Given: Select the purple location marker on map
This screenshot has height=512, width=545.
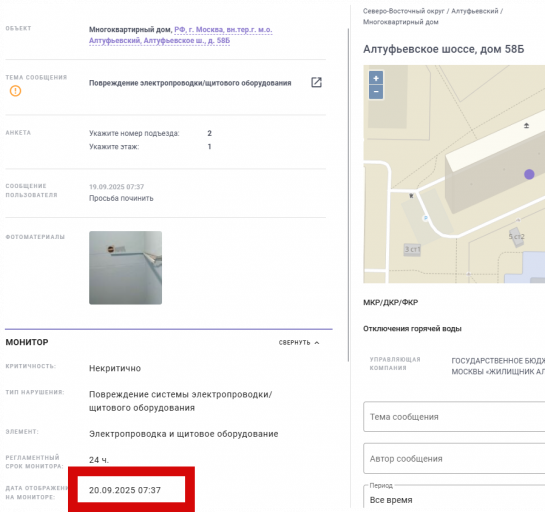Looking at the screenshot, I should 529,174.
